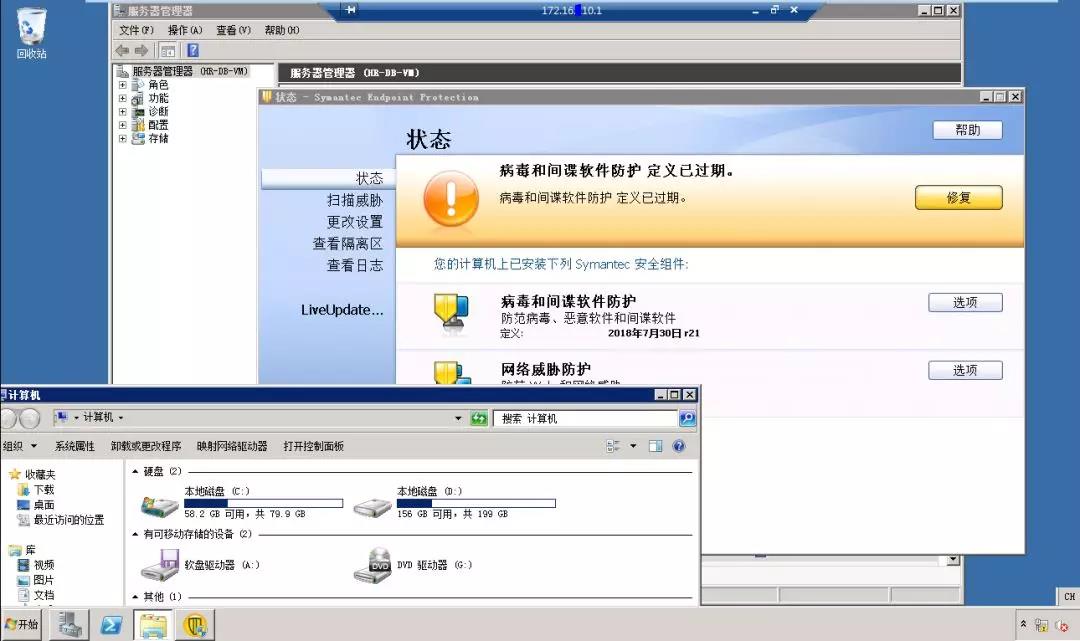1080x641 pixels.
Task: Expand the 配置 tree node
Action: pyautogui.click(x=123, y=125)
